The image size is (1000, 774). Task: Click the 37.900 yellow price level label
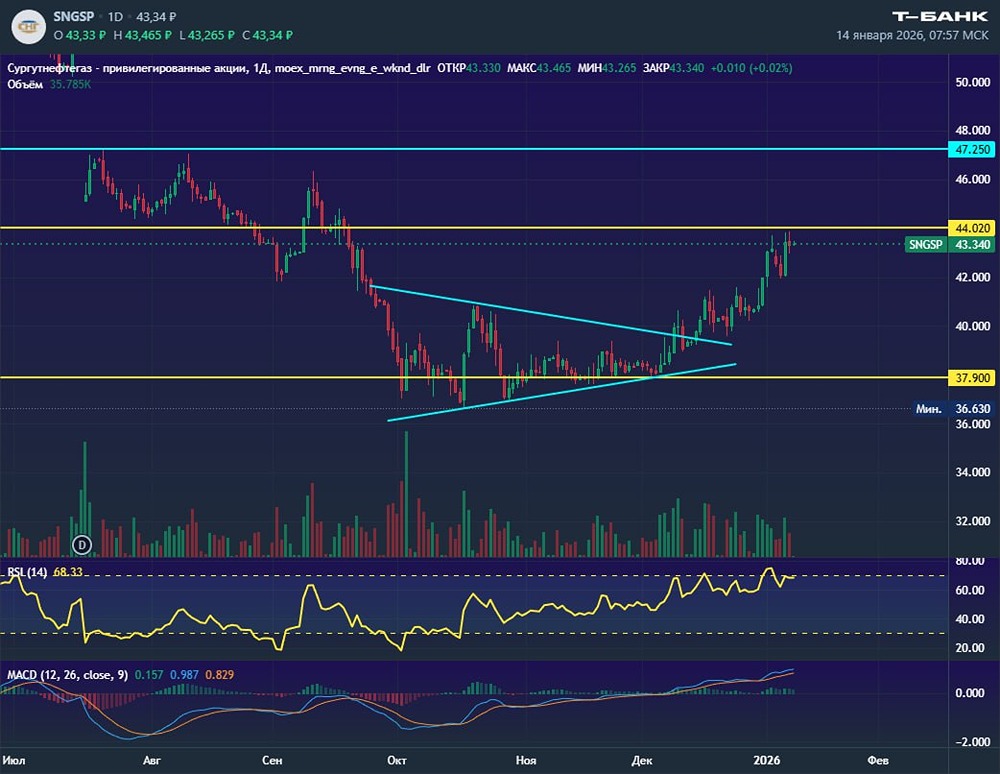[972, 378]
